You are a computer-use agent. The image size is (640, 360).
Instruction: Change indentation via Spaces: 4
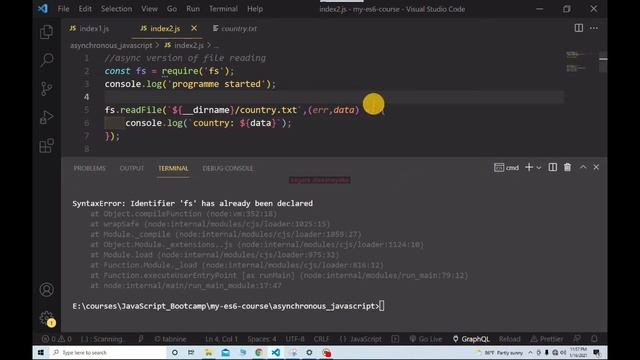click(262, 339)
